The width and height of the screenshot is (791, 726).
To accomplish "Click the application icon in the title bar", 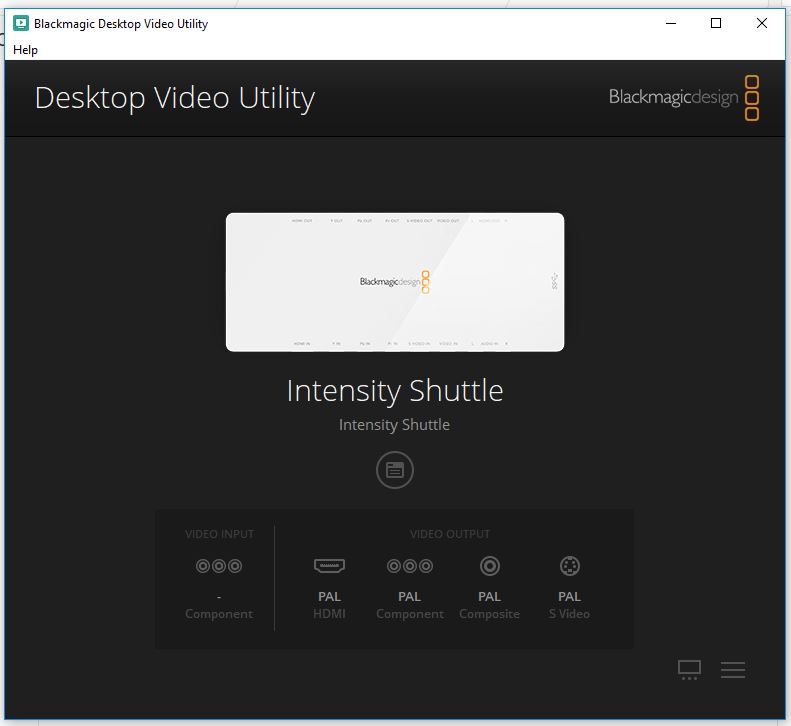I will (x=21, y=23).
